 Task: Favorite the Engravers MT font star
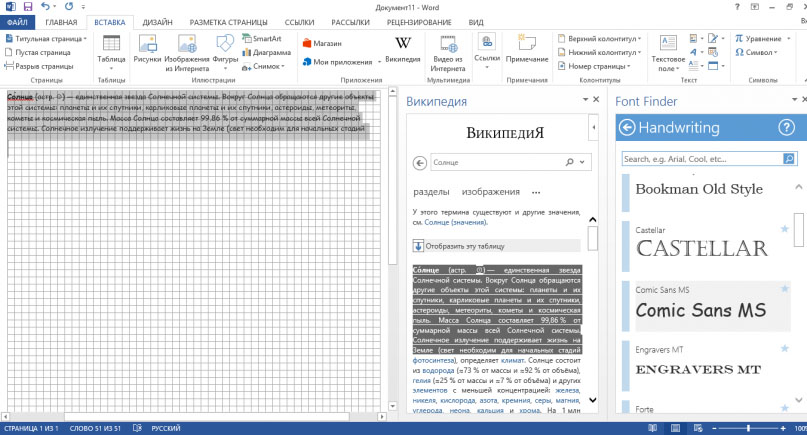tap(784, 349)
